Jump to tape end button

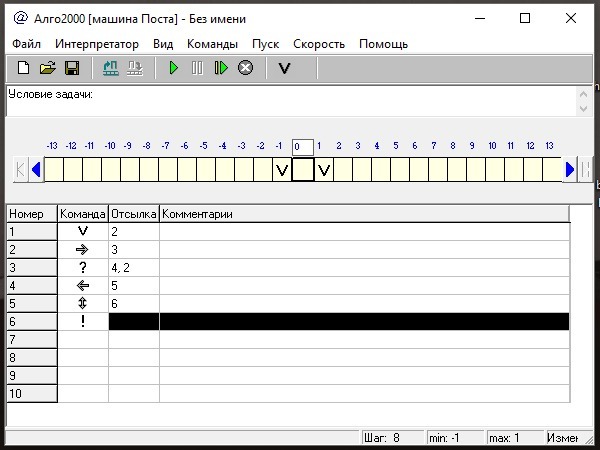[585, 169]
